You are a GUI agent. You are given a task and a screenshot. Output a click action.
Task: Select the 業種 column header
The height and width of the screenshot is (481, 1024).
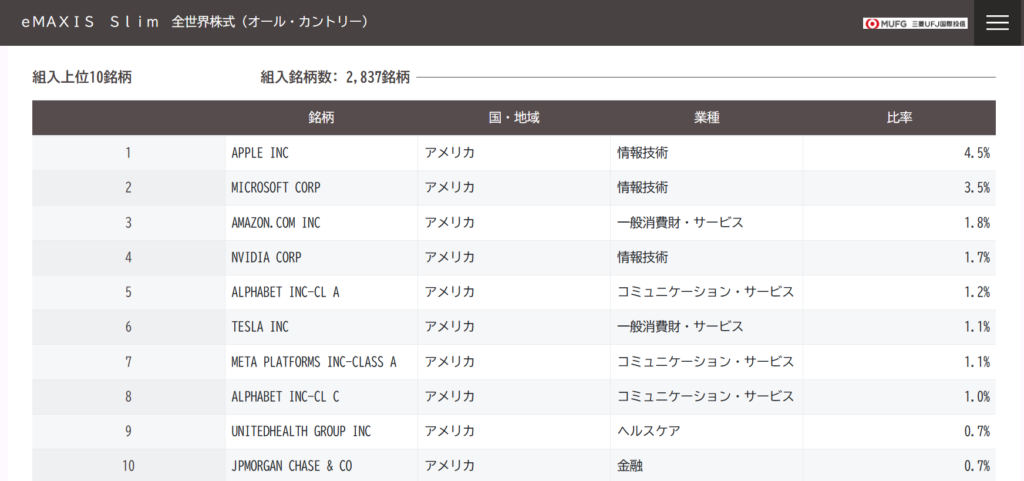point(707,118)
